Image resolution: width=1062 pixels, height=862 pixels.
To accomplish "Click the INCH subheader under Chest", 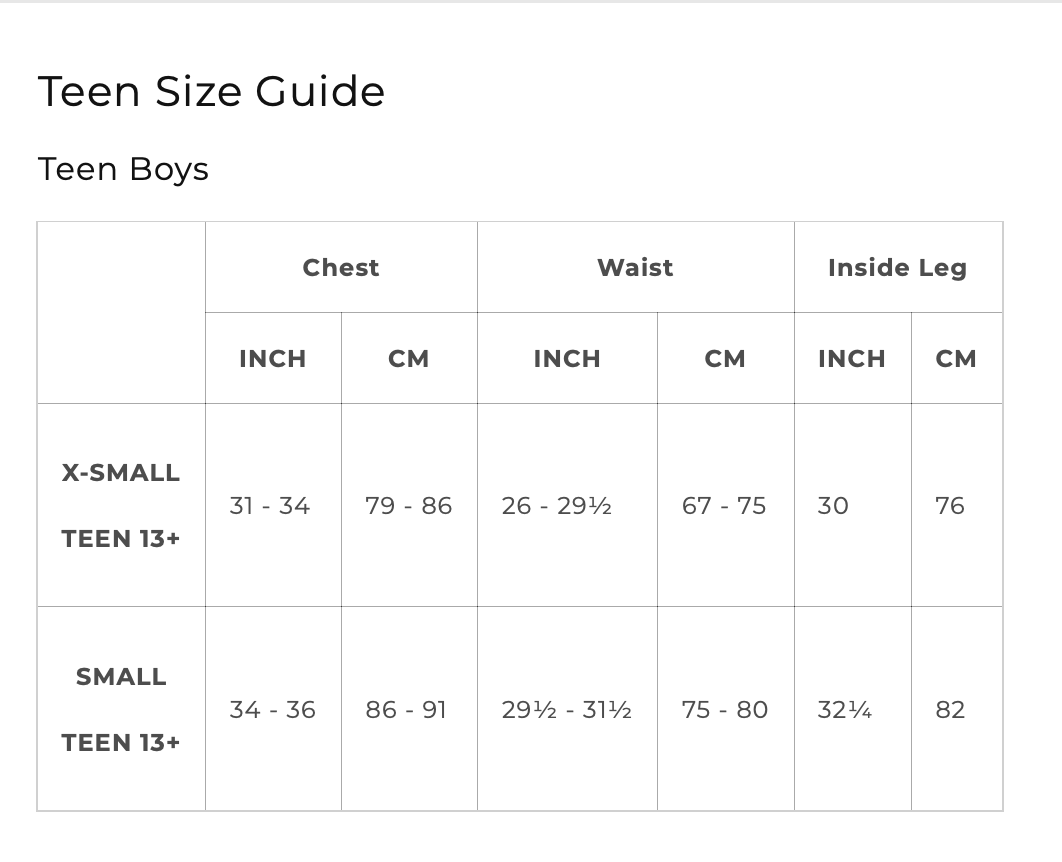I will coord(273,359).
